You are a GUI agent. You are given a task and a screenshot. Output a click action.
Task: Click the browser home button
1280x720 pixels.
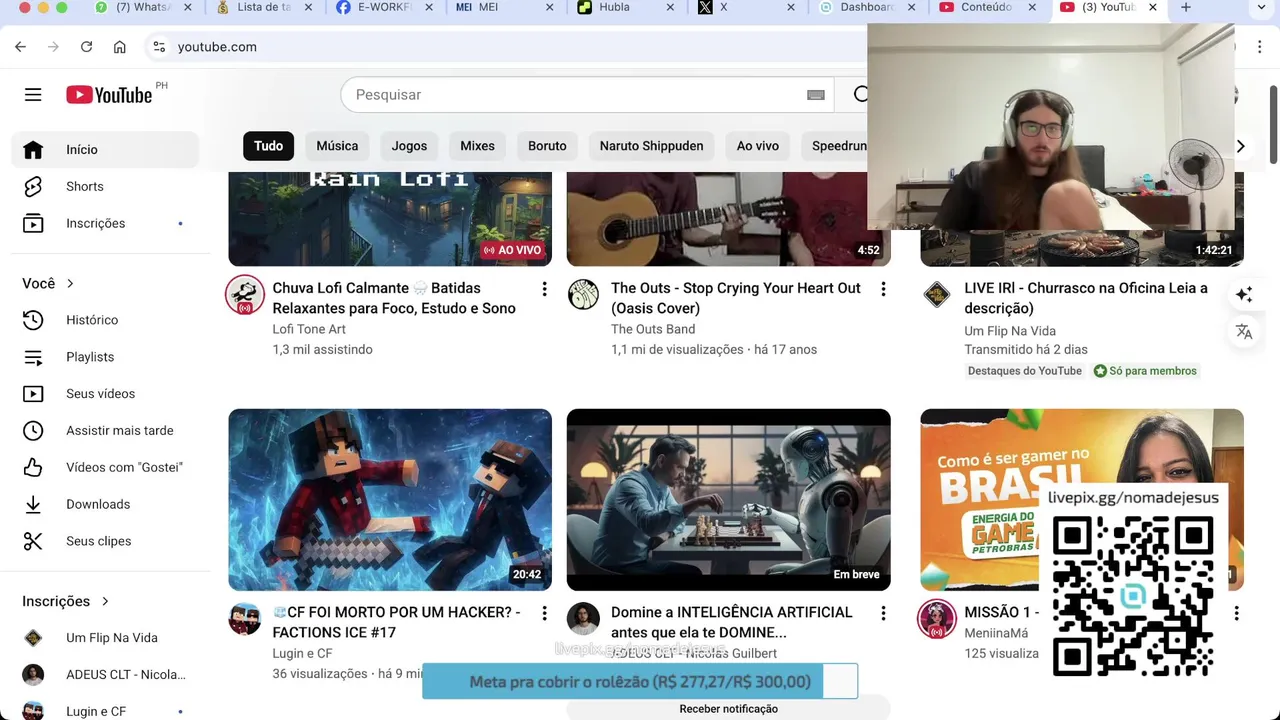[120, 47]
